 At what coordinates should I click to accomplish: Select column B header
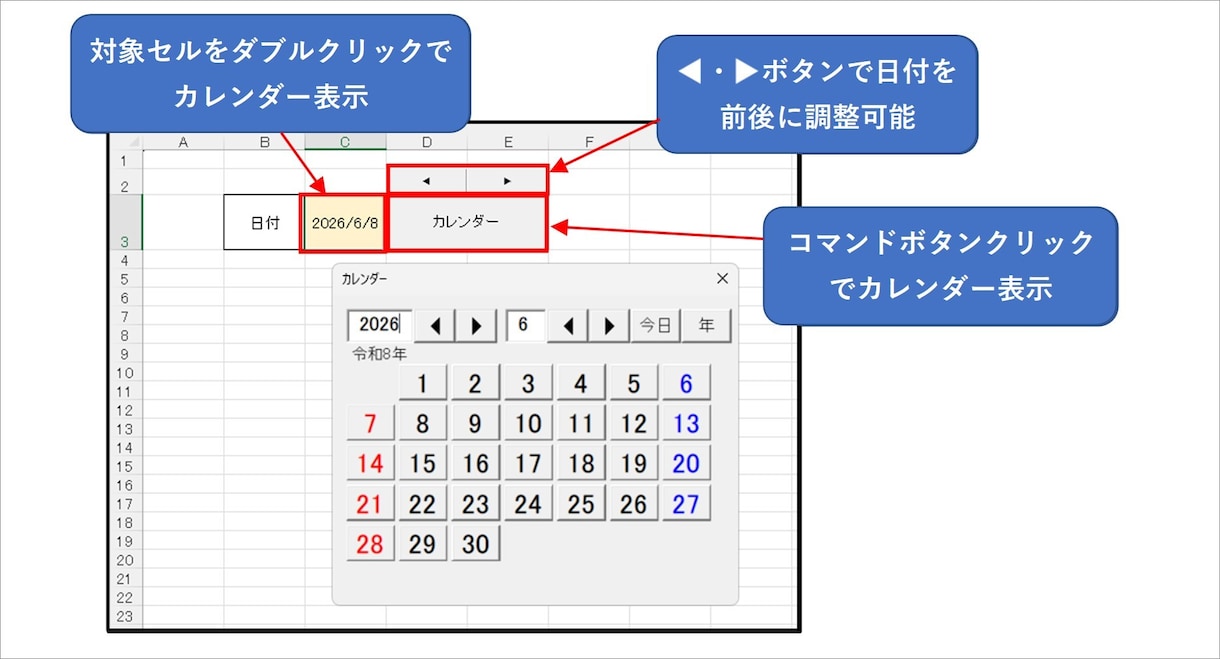pyautogui.click(x=264, y=142)
